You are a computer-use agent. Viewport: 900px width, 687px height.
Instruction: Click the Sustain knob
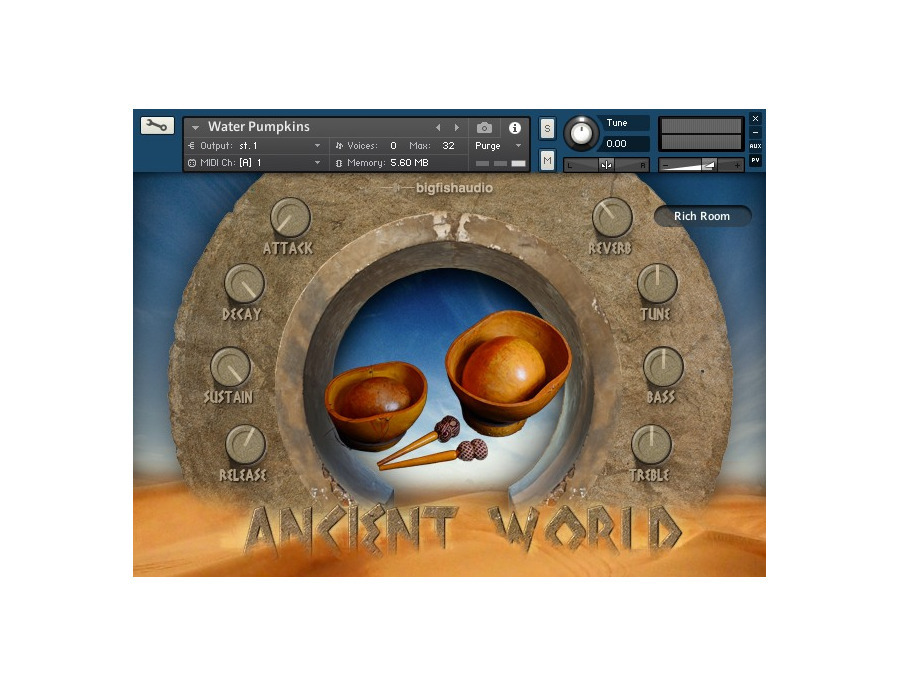pyautogui.click(x=231, y=367)
